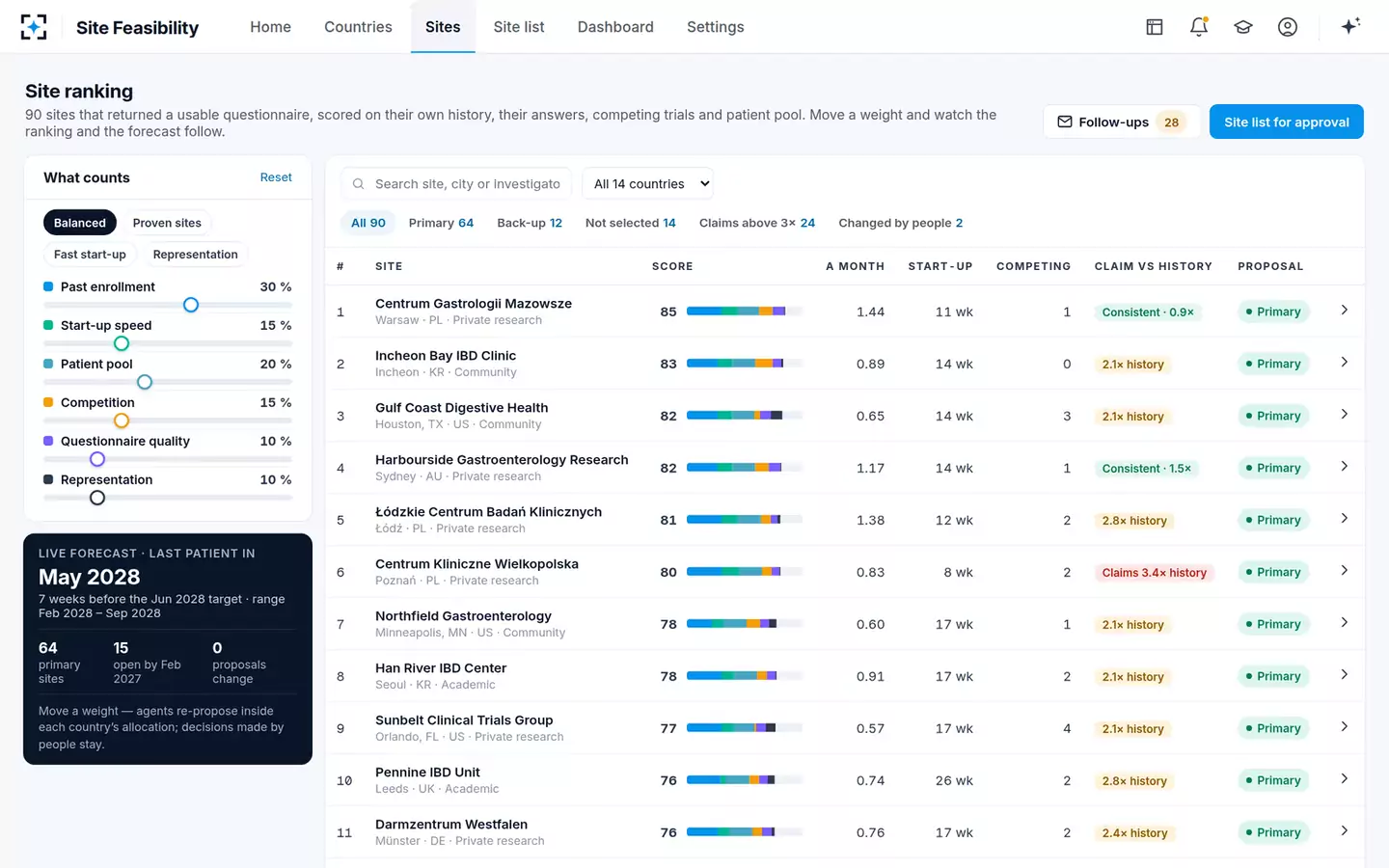1389x868 pixels.
Task: Expand Gulf Coast Digestive Health row chevron
Action: [x=1344, y=415]
